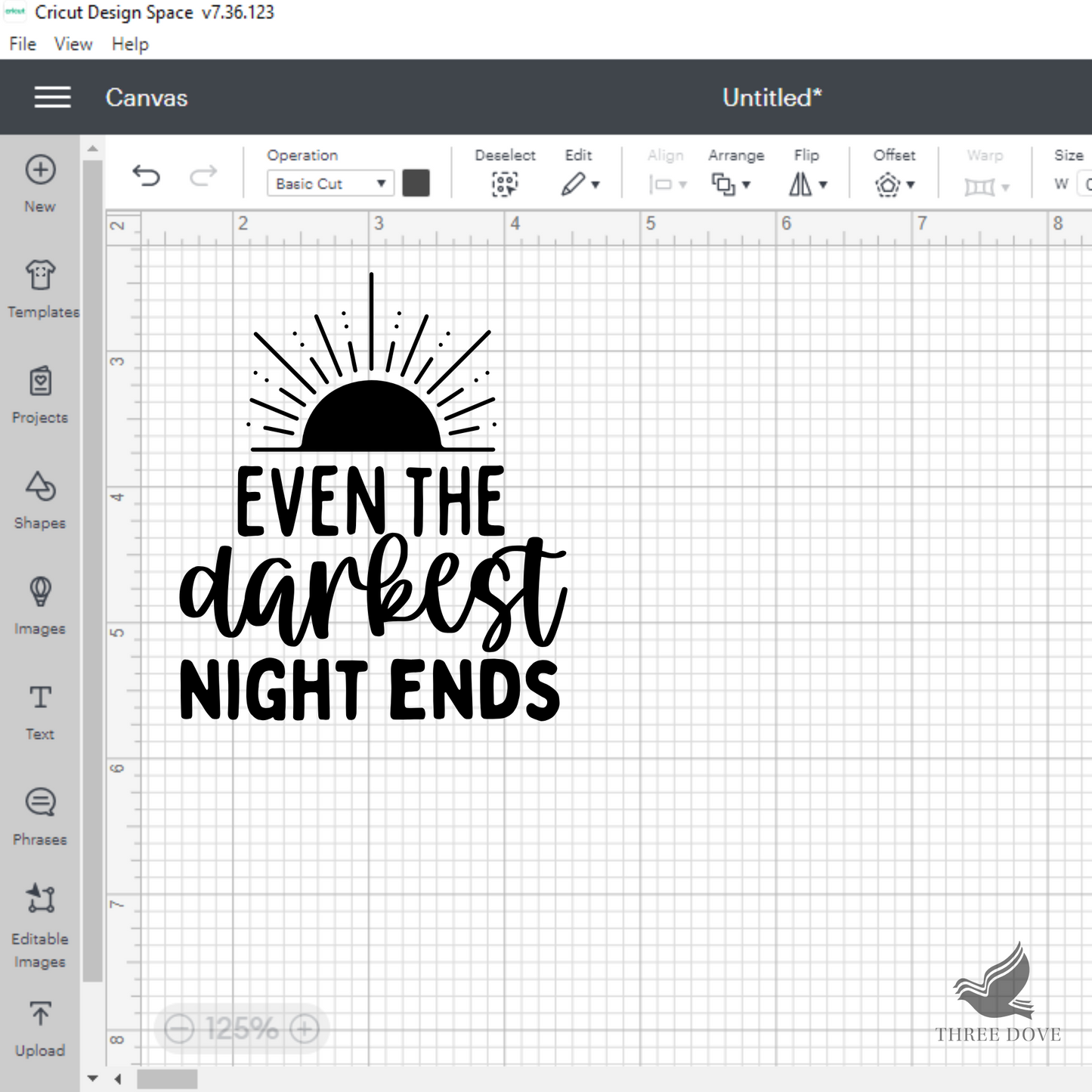The width and height of the screenshot is (1092, 1092).
Task: Click the Redo arrow
Action: tap(203, 176)
